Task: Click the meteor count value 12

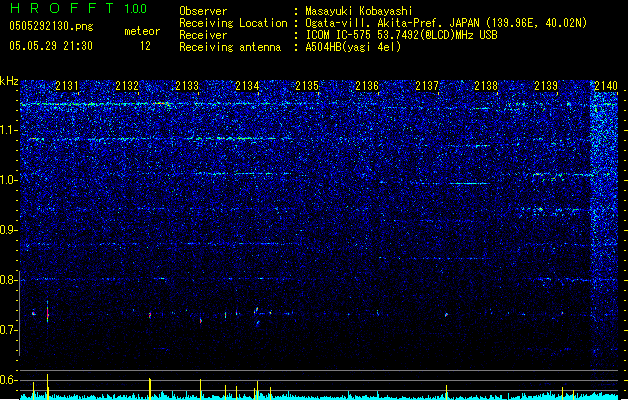Action: tap(145, 46)
